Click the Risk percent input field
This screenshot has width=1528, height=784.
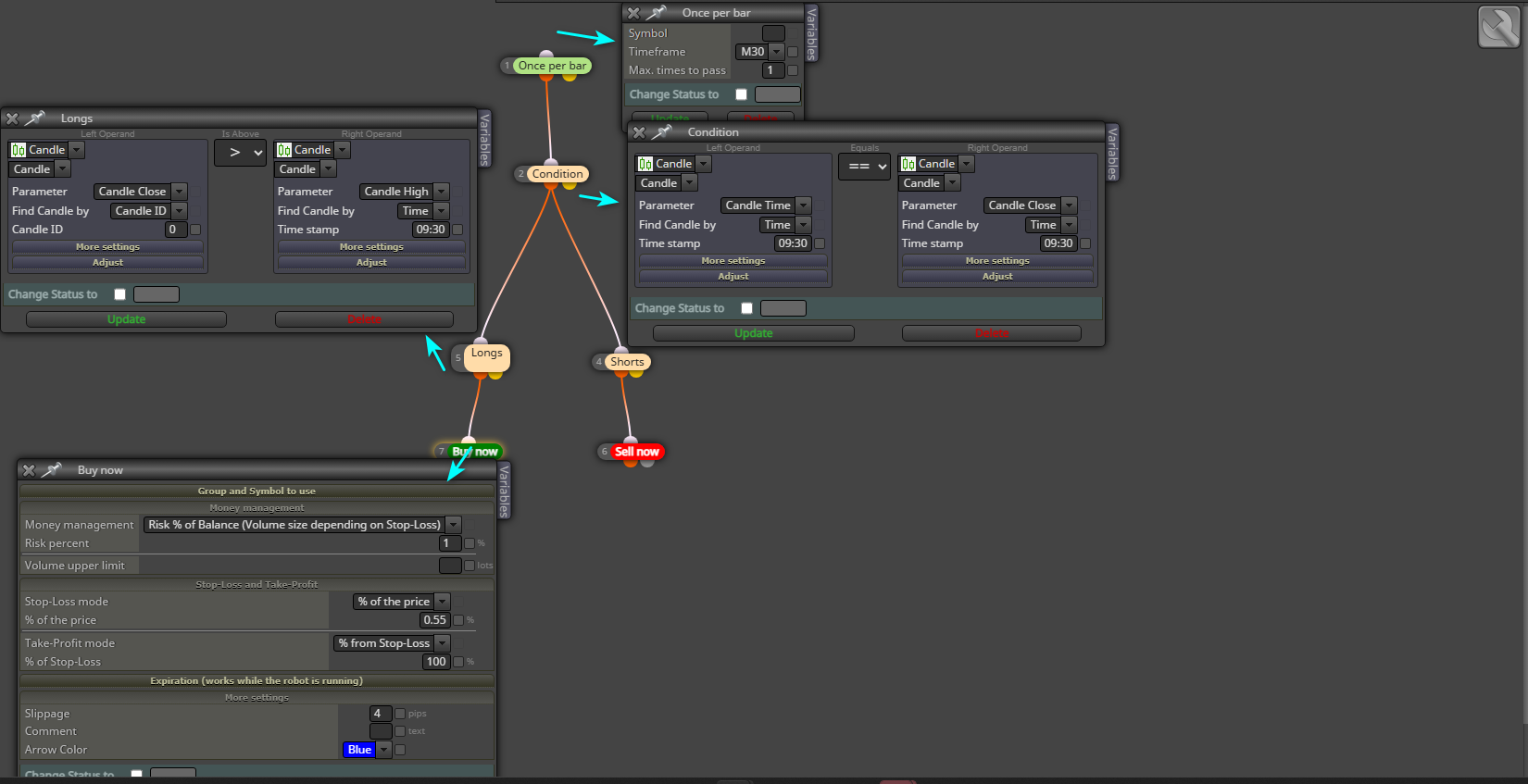446,543
